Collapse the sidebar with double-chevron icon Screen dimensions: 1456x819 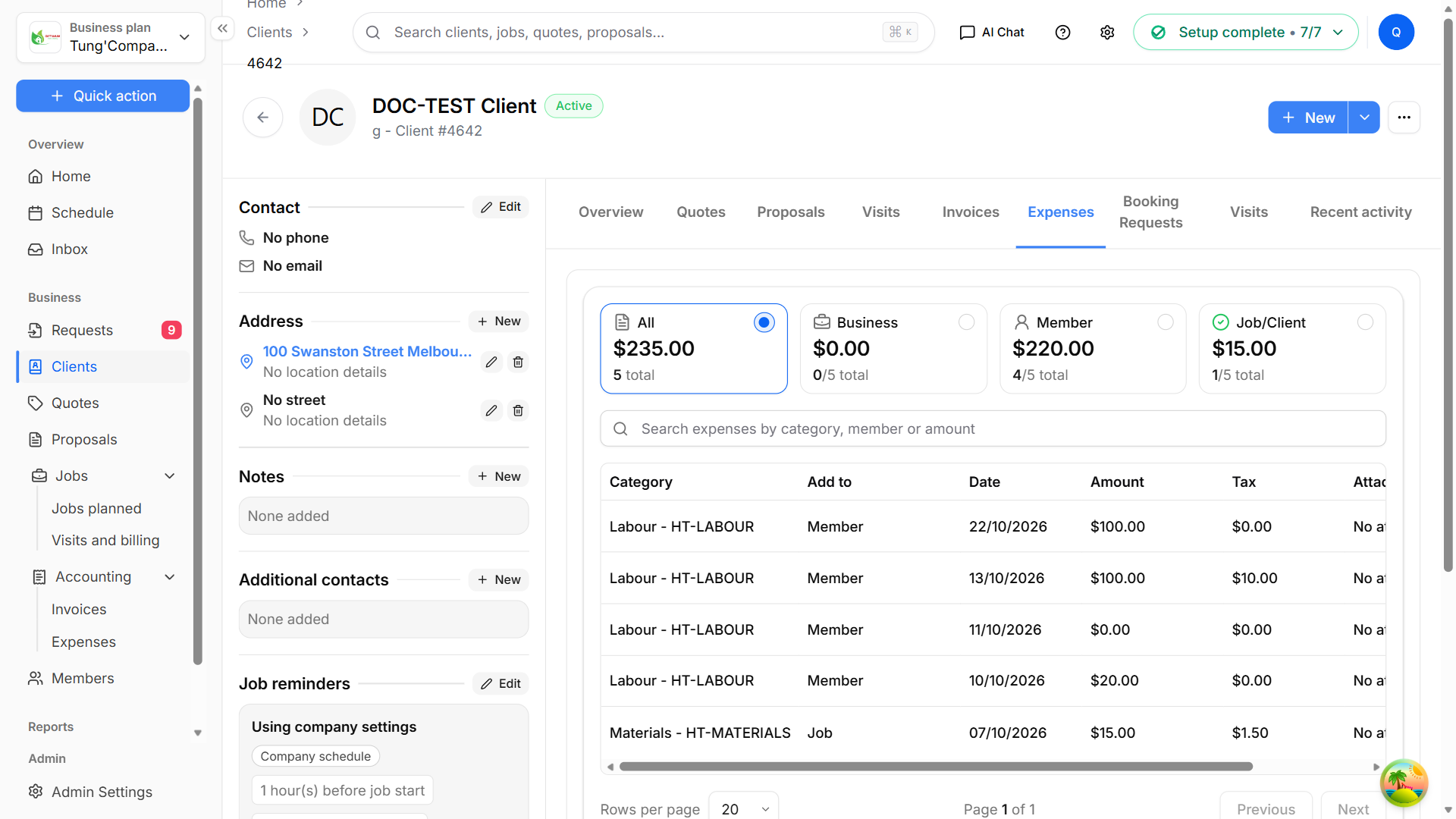[222, 29]
